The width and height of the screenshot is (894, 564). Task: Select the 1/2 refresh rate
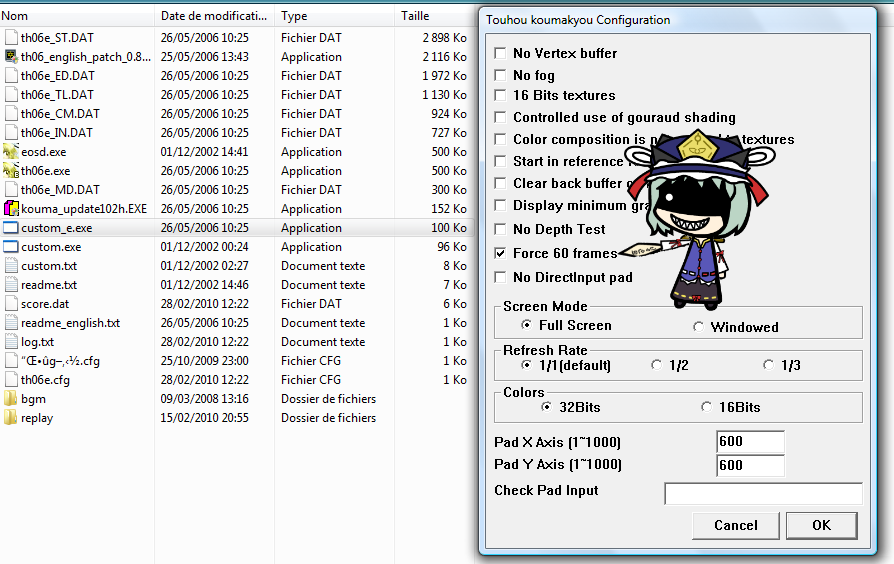click(x=656, y=365)
